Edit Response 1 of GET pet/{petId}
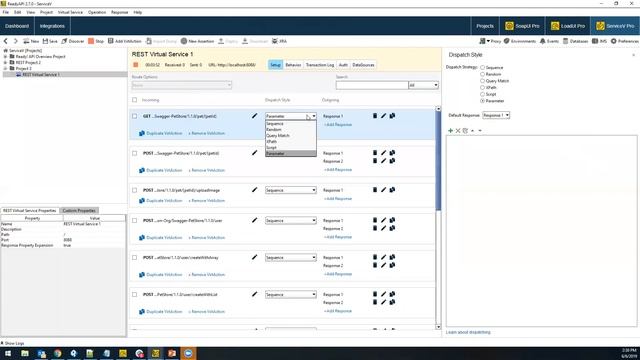The width and height of the screenshot is (640, 360). tap(383, 116)
